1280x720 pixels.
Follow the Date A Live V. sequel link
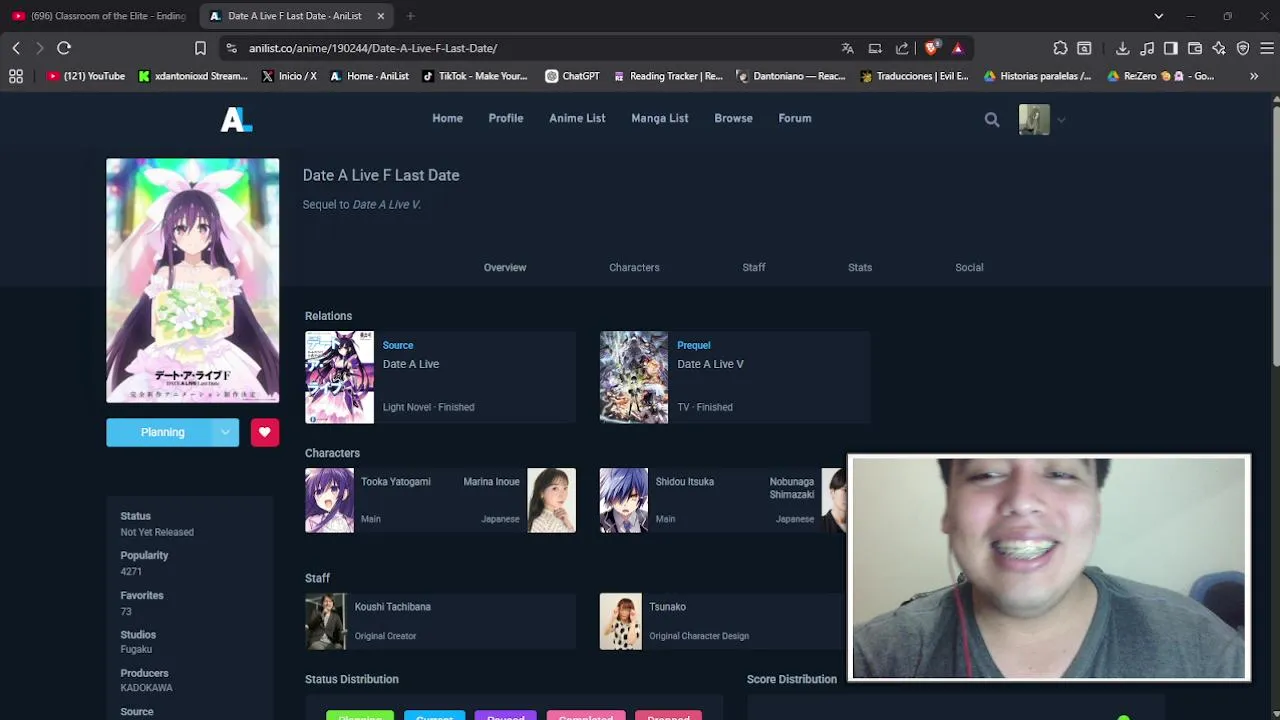pyautogui.click(x=387, y=204)
